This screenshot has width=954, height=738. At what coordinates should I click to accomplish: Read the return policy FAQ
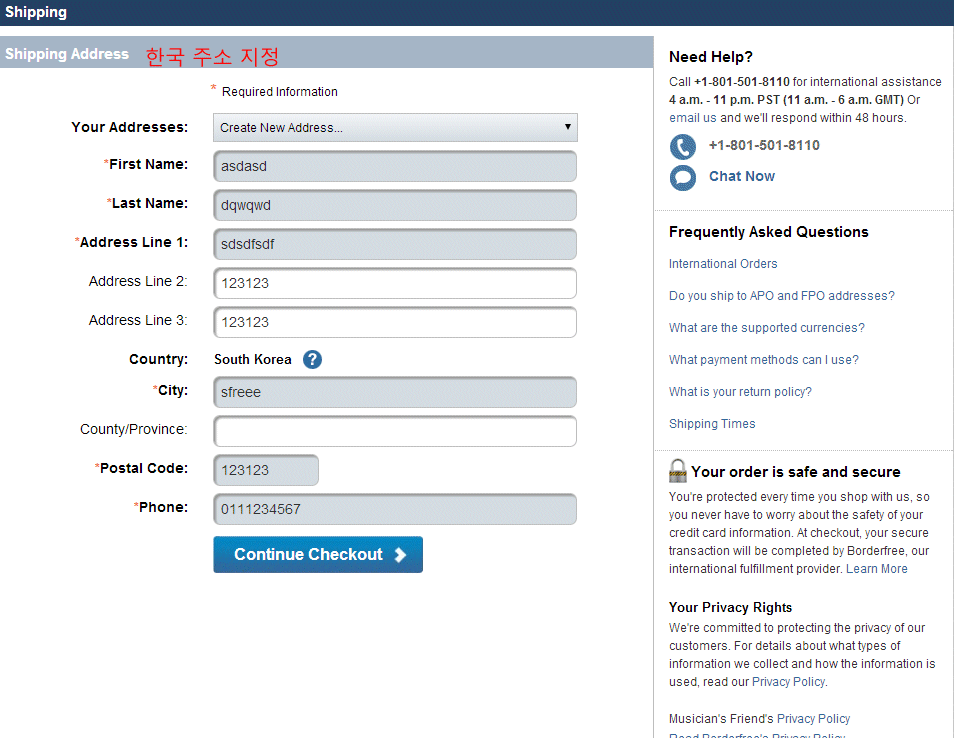tap(740, 392)
